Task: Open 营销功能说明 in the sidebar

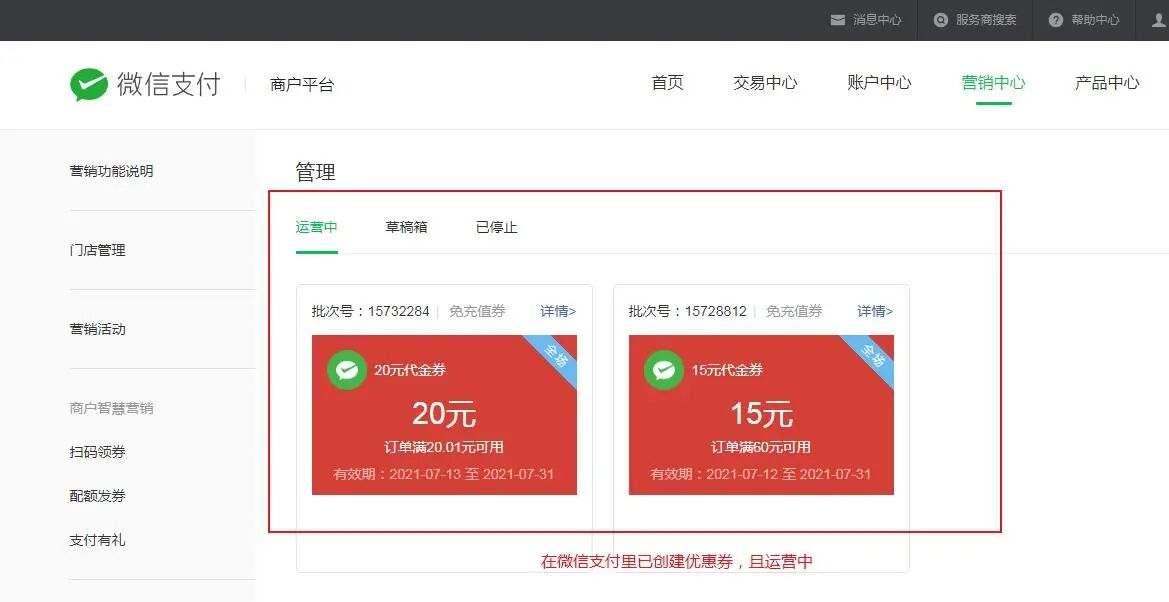Action: click(111, 171)
